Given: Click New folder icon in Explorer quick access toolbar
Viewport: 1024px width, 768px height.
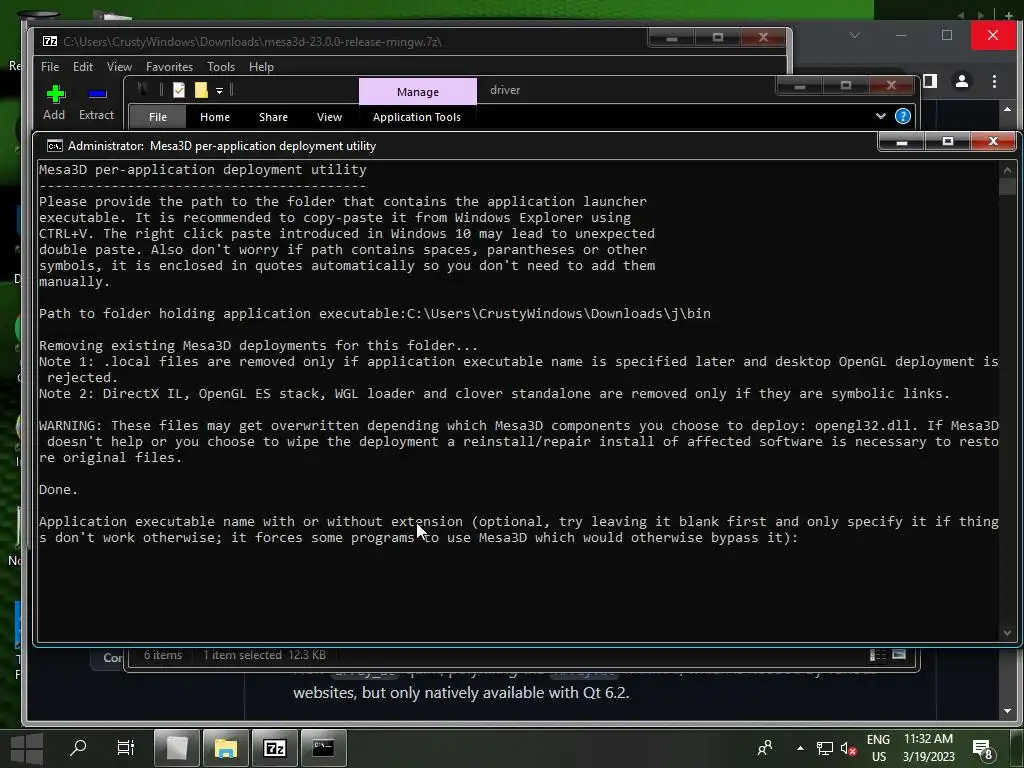Looking at the screenshot, I should (201, 90).
